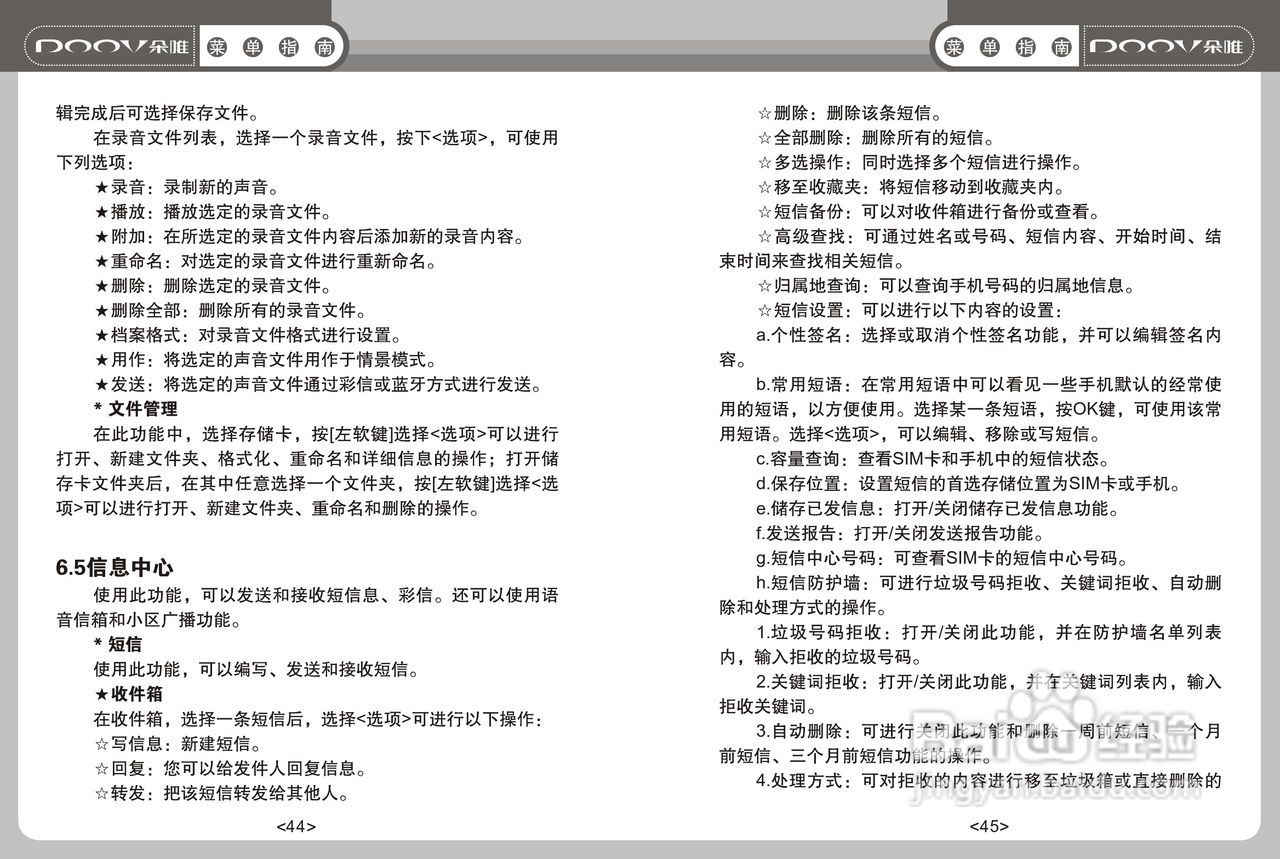
Task: Click the DOOV logo at top right
Action: (1166, 47)
